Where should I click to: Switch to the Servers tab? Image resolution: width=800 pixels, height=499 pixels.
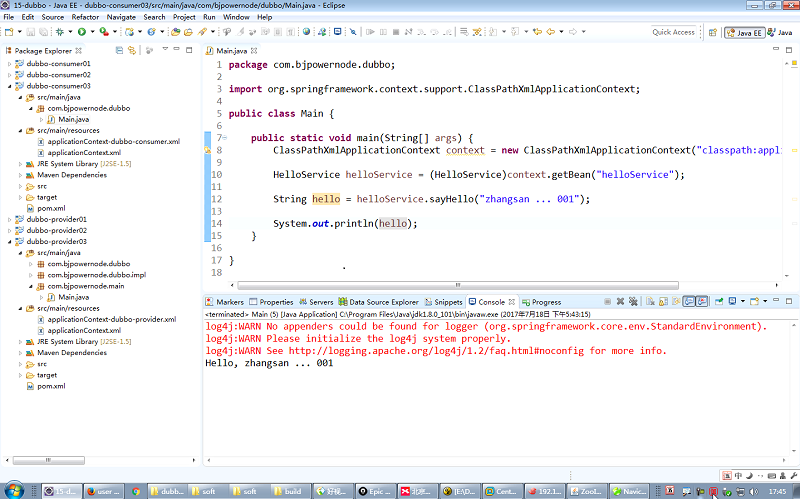click(316, 302)
